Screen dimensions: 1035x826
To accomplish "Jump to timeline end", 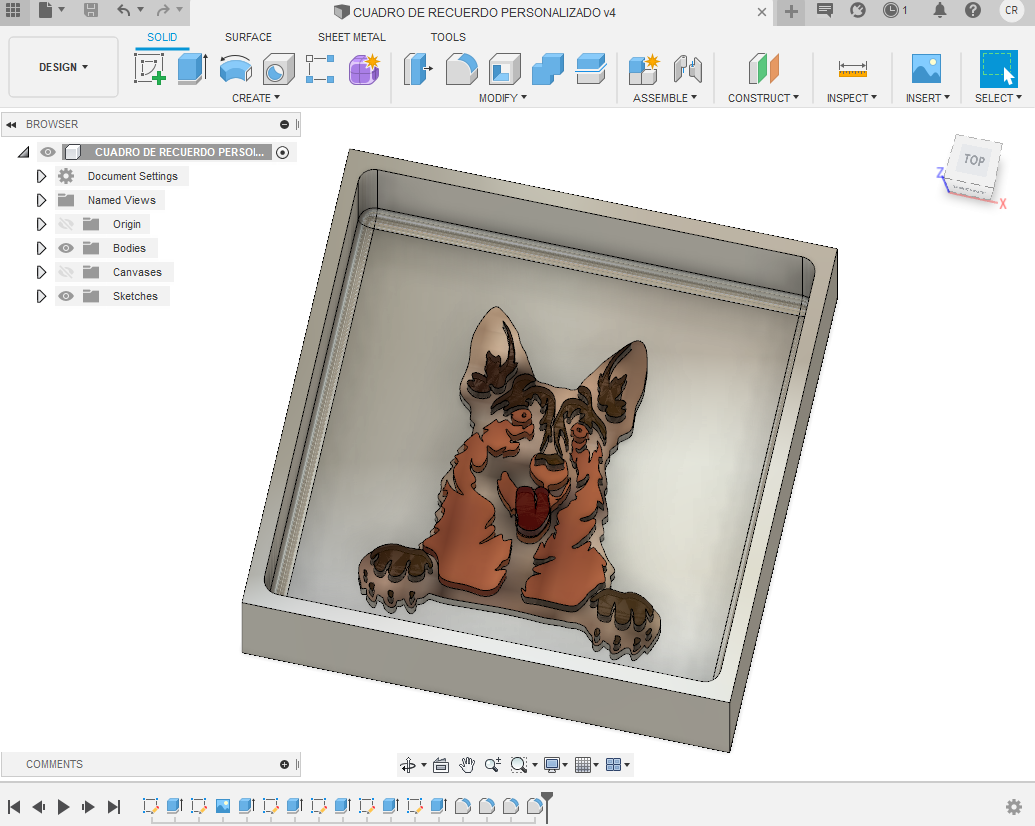I will point(114,806).
